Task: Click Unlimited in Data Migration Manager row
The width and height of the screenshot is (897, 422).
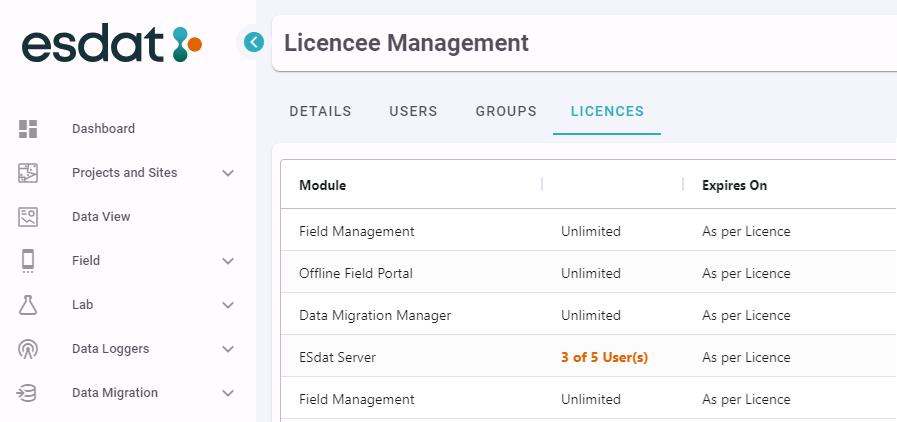Action: [x=590, y=315]
